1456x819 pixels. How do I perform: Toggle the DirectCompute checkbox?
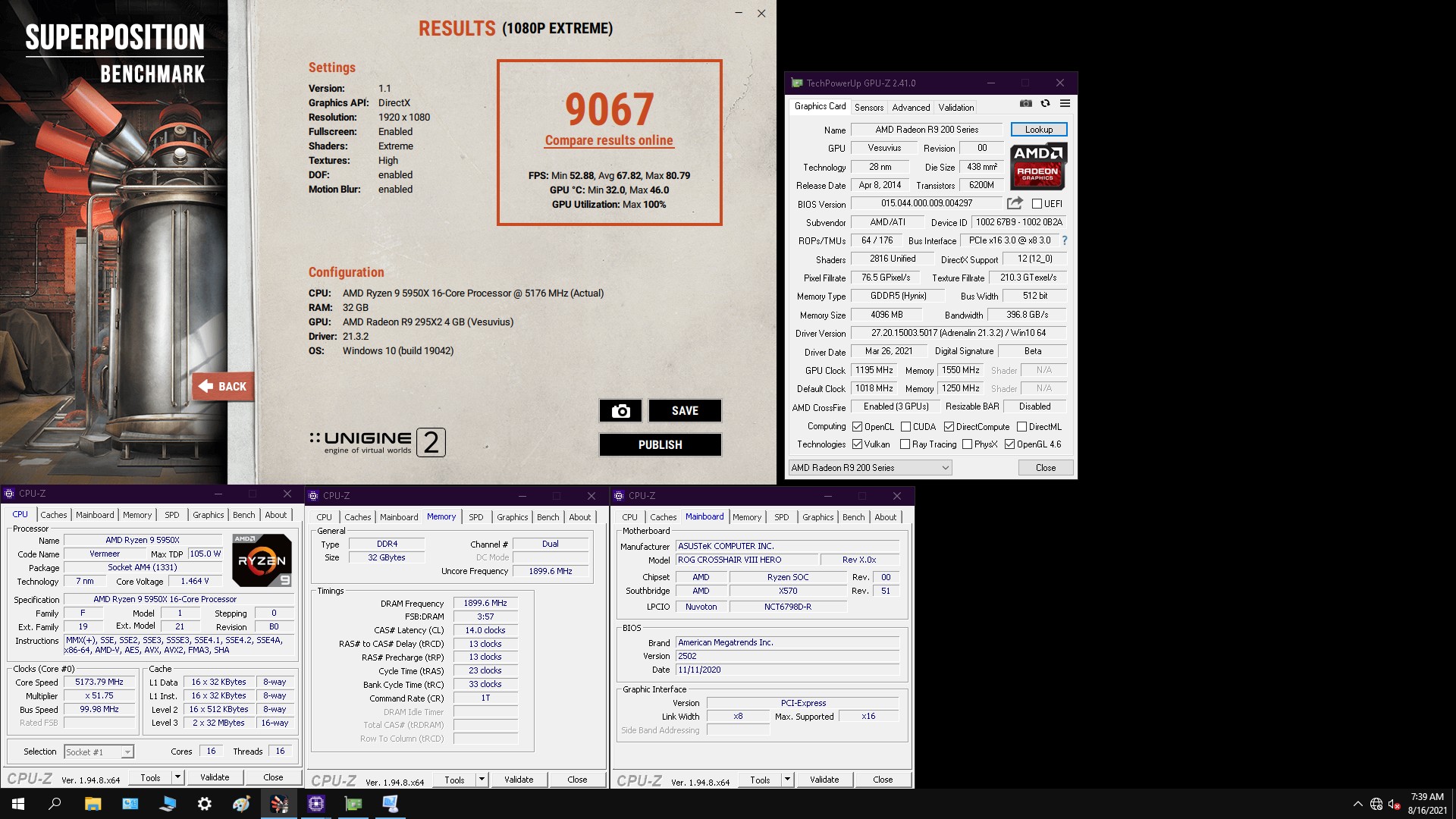click(x=949, y=427)
